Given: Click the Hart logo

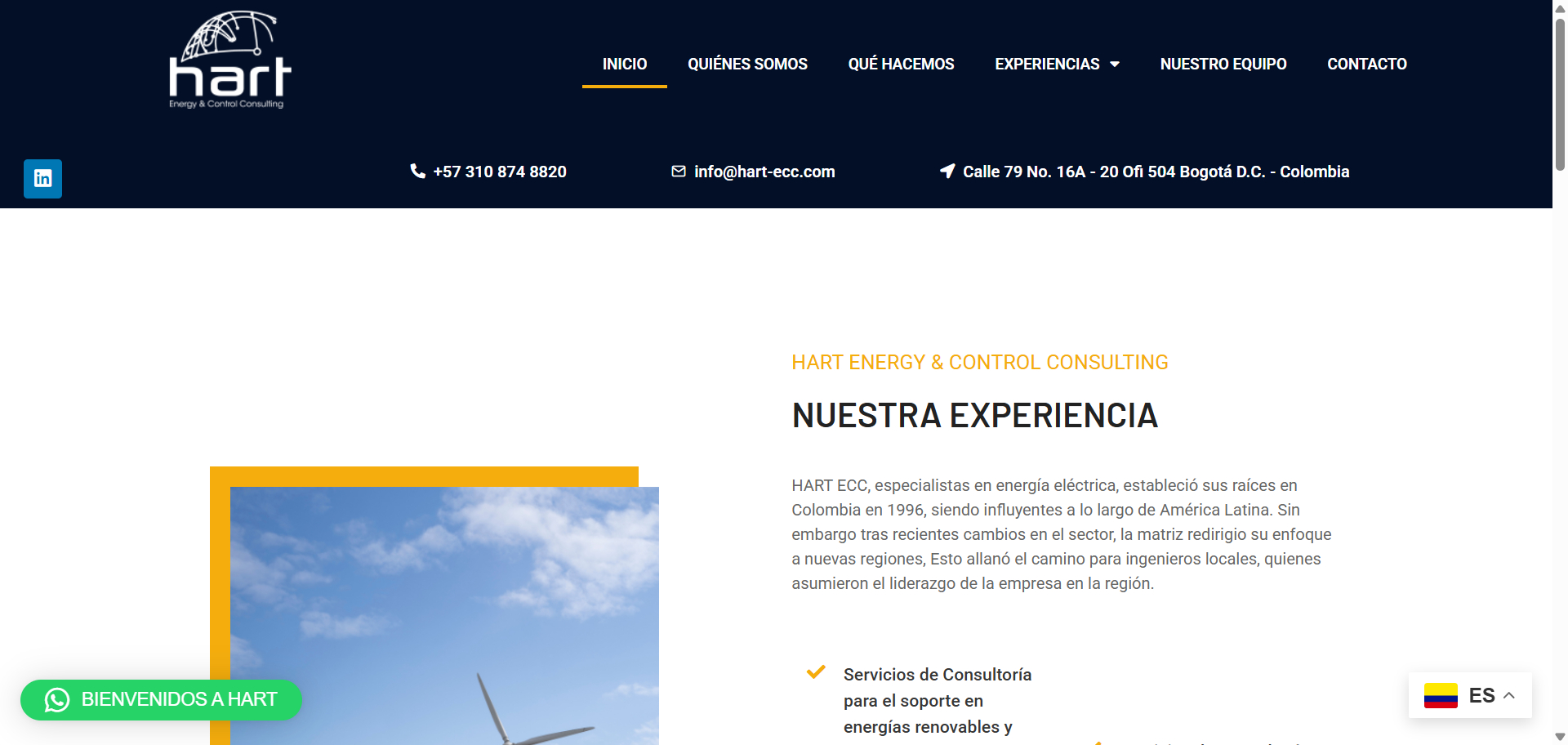Looking at the screenshot, I should [x=230, y=60].
